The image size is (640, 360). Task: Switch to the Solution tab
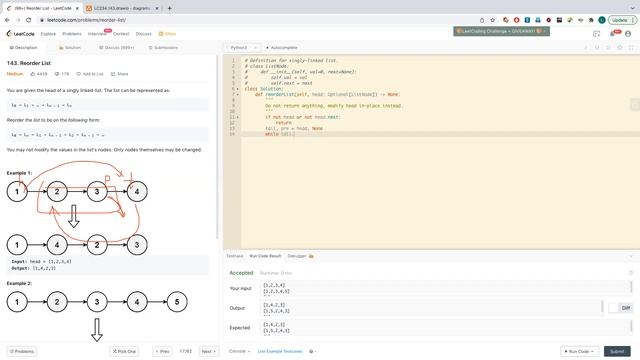pos(70,48)
